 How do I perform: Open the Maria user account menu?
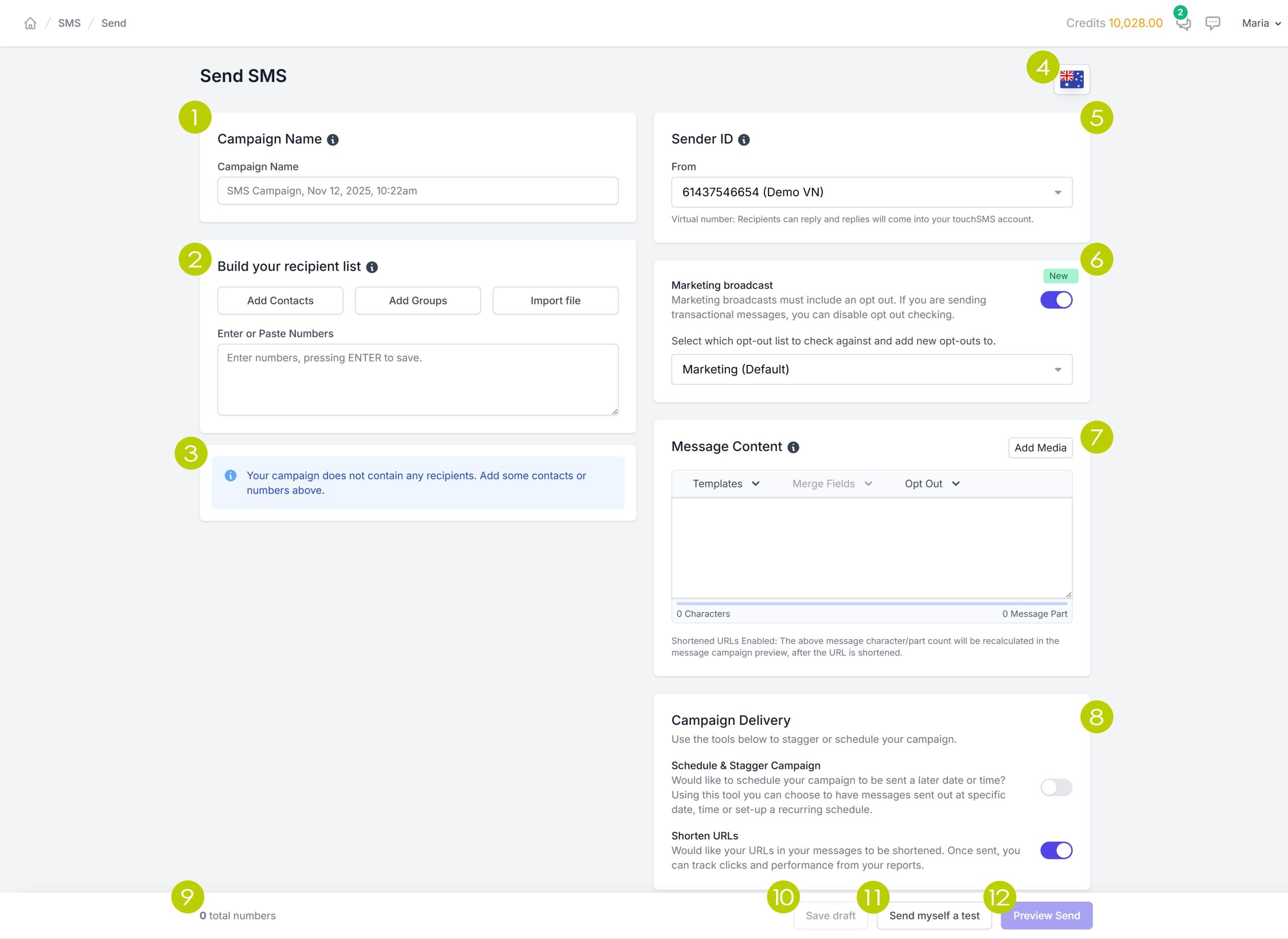[1261, 23]
